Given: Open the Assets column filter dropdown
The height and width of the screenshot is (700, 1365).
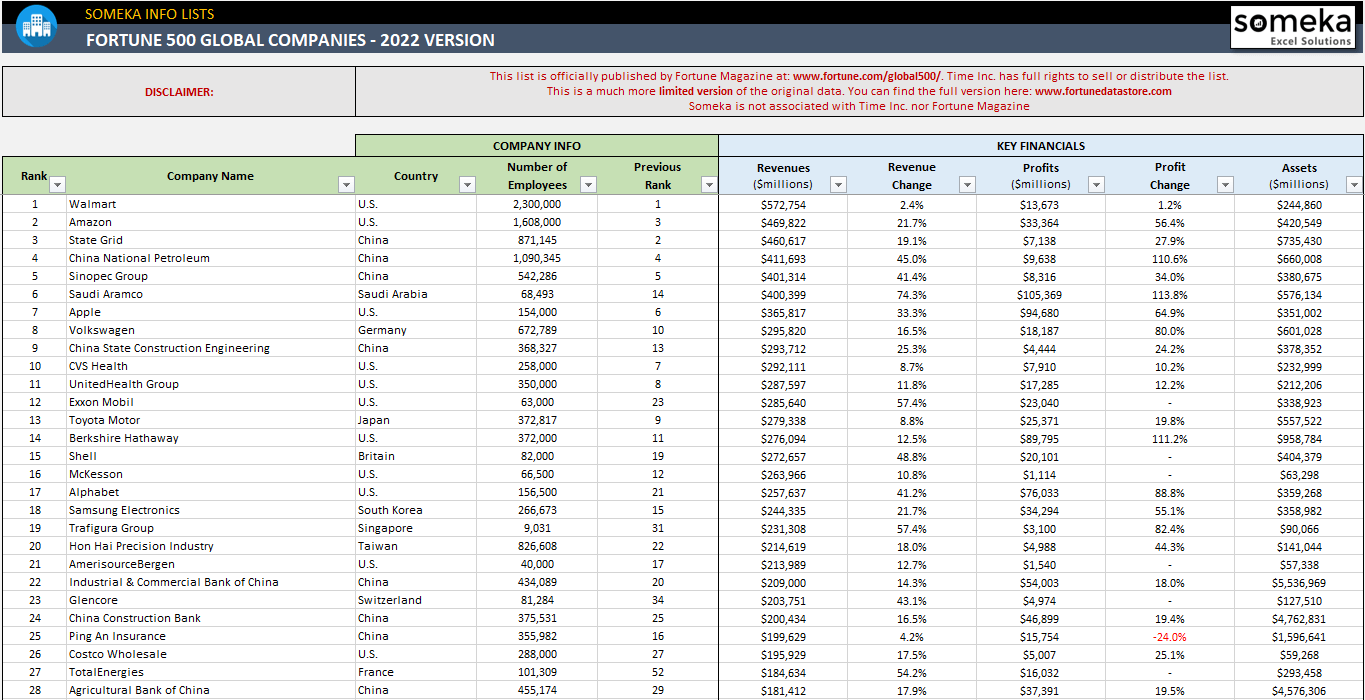Looking at the screenshot, I should 1353,185.
